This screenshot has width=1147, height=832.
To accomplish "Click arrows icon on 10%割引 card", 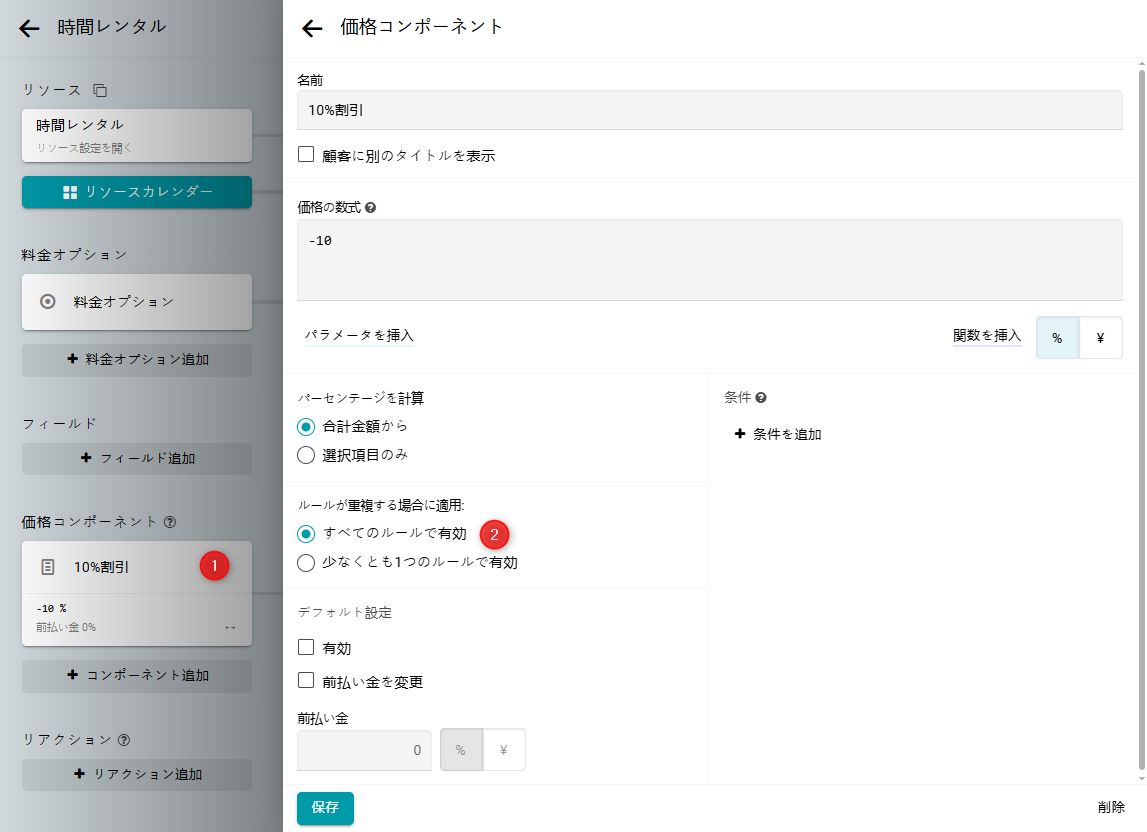I will 230,628.
